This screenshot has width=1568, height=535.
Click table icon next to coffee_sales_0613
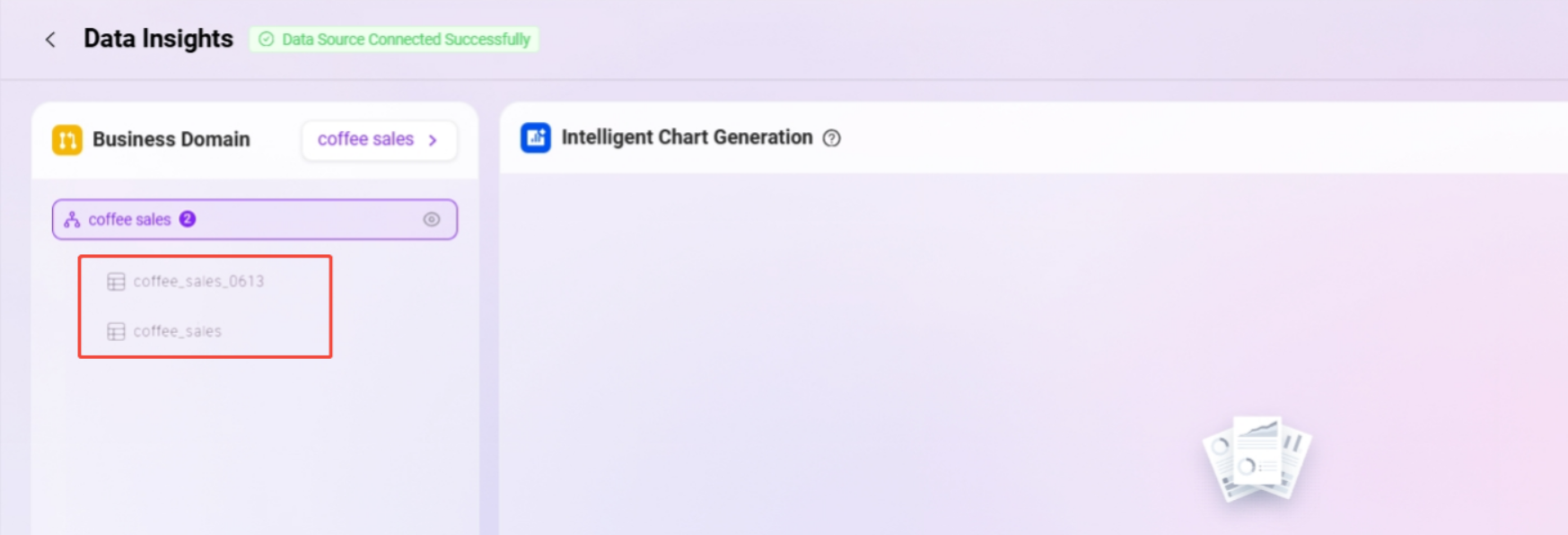116,282
